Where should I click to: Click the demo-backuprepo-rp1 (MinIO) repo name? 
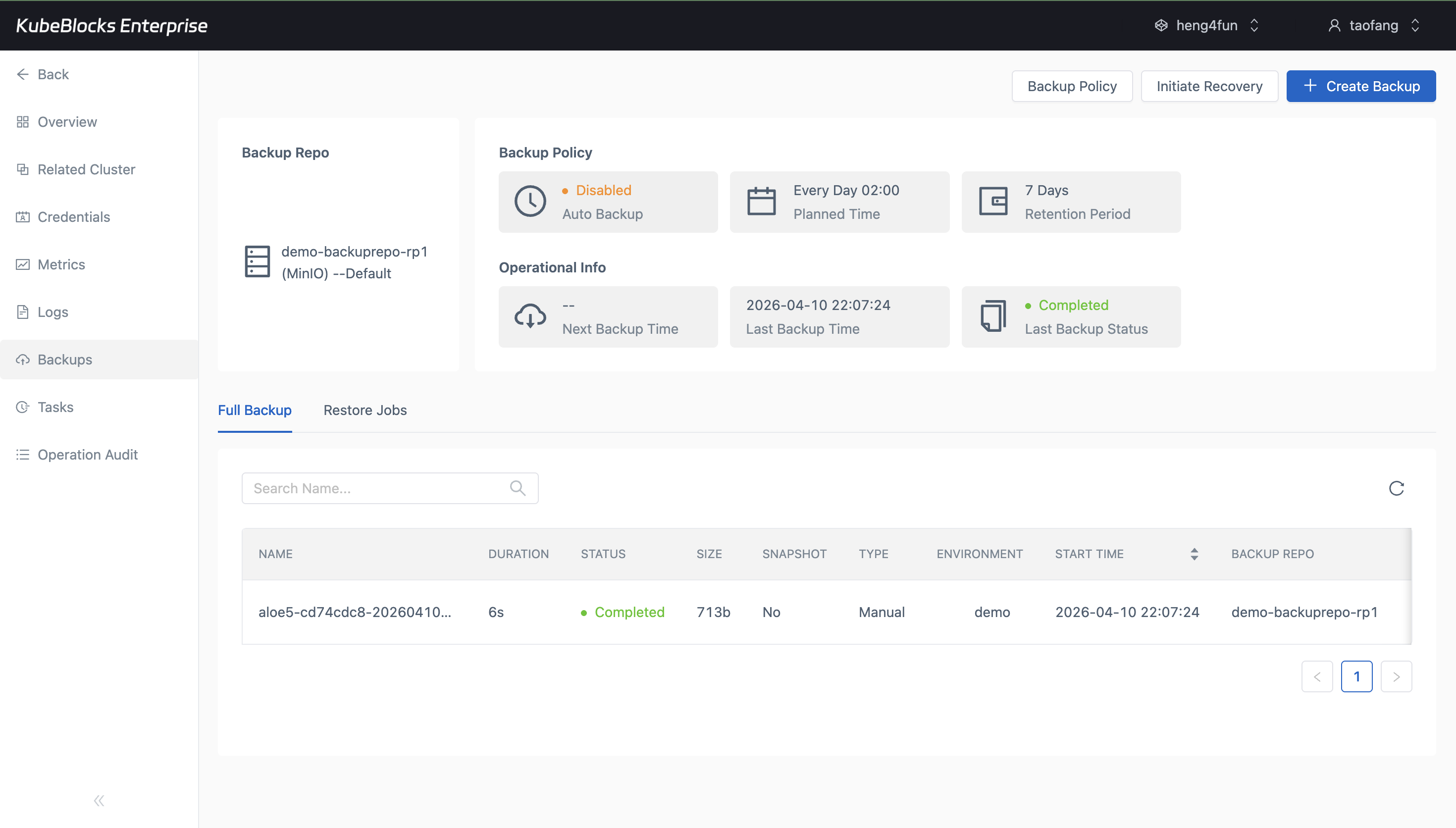(354, 262)
